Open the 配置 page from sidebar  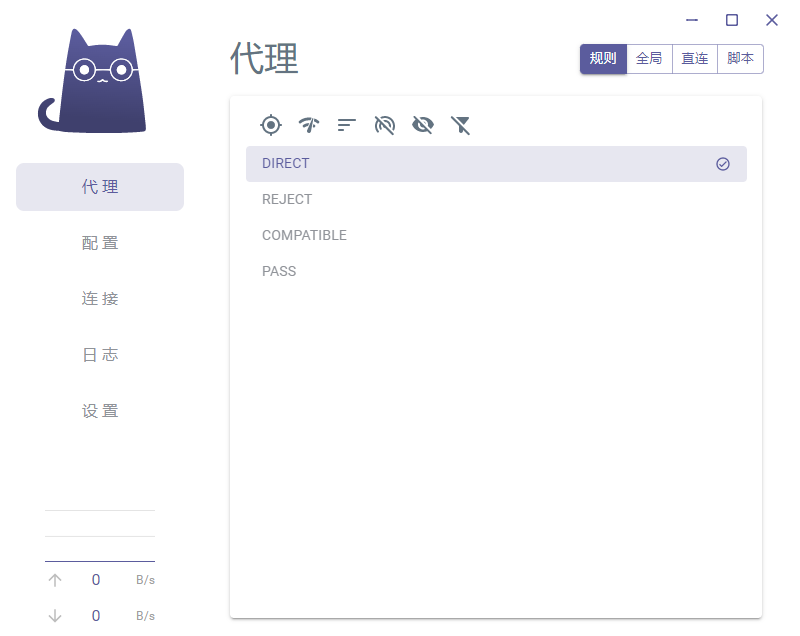tap(100, 242)
